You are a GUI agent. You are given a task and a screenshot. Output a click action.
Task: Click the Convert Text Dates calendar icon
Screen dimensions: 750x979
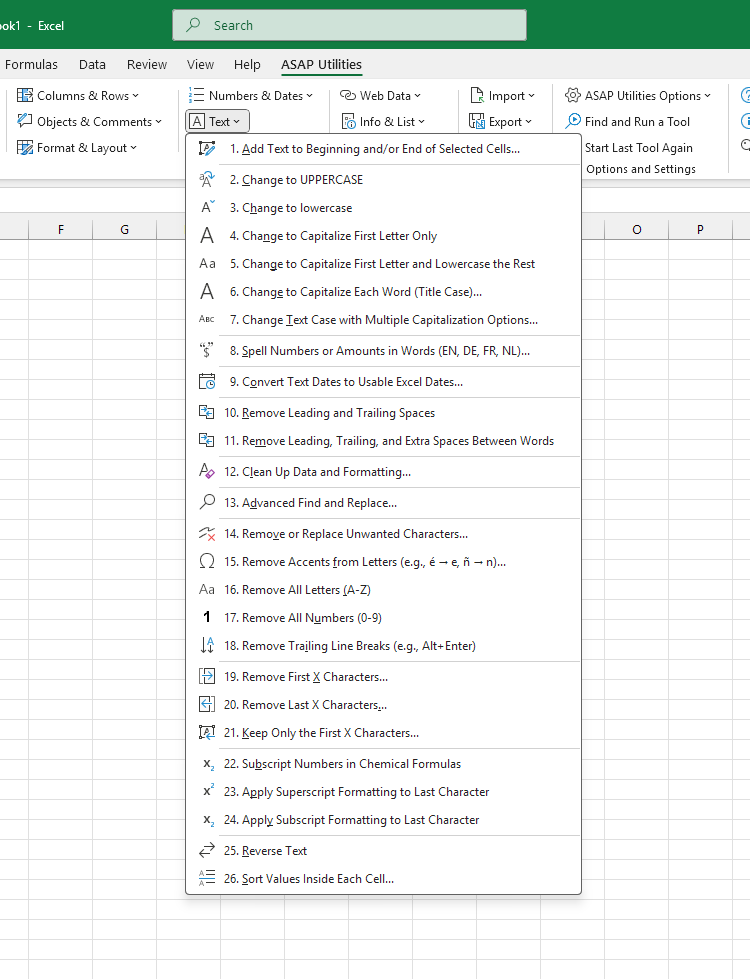coord(207,382)
